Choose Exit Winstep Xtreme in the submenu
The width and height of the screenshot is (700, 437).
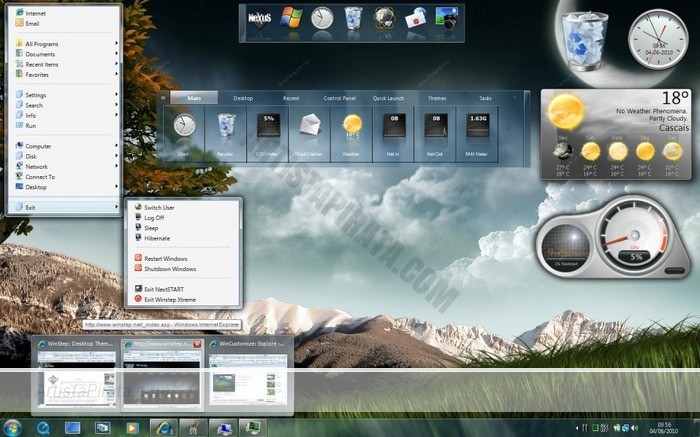[184, 300]
